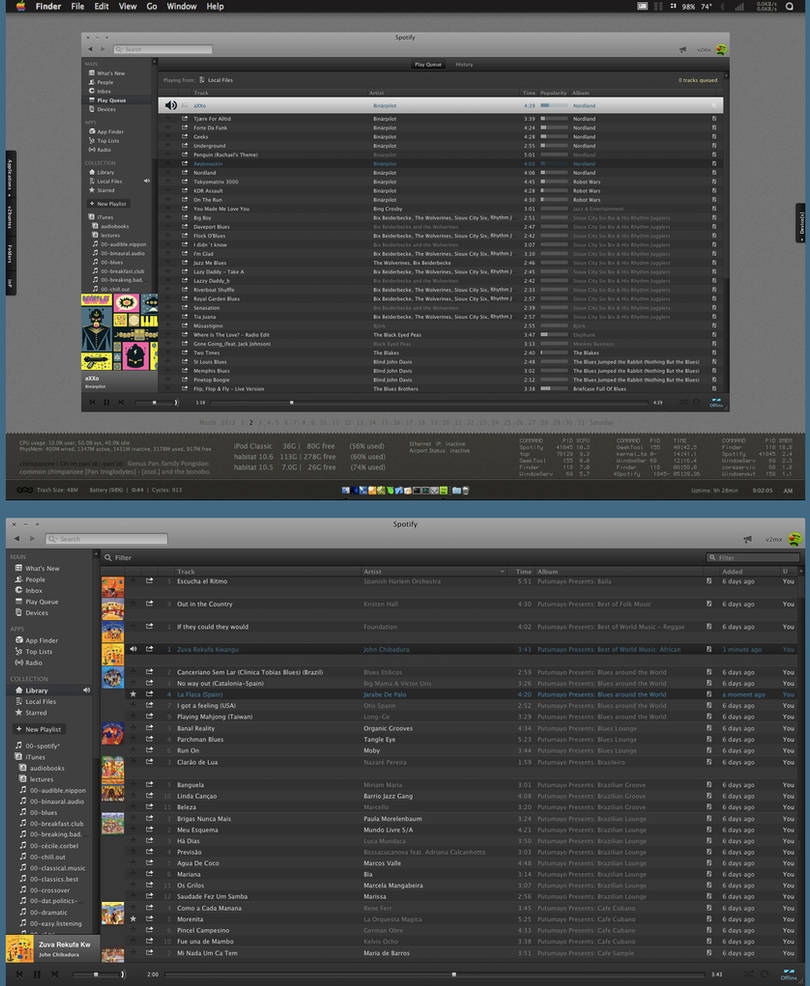
Task: Go to previous track in Play Queue window
Action: point(92,402)
